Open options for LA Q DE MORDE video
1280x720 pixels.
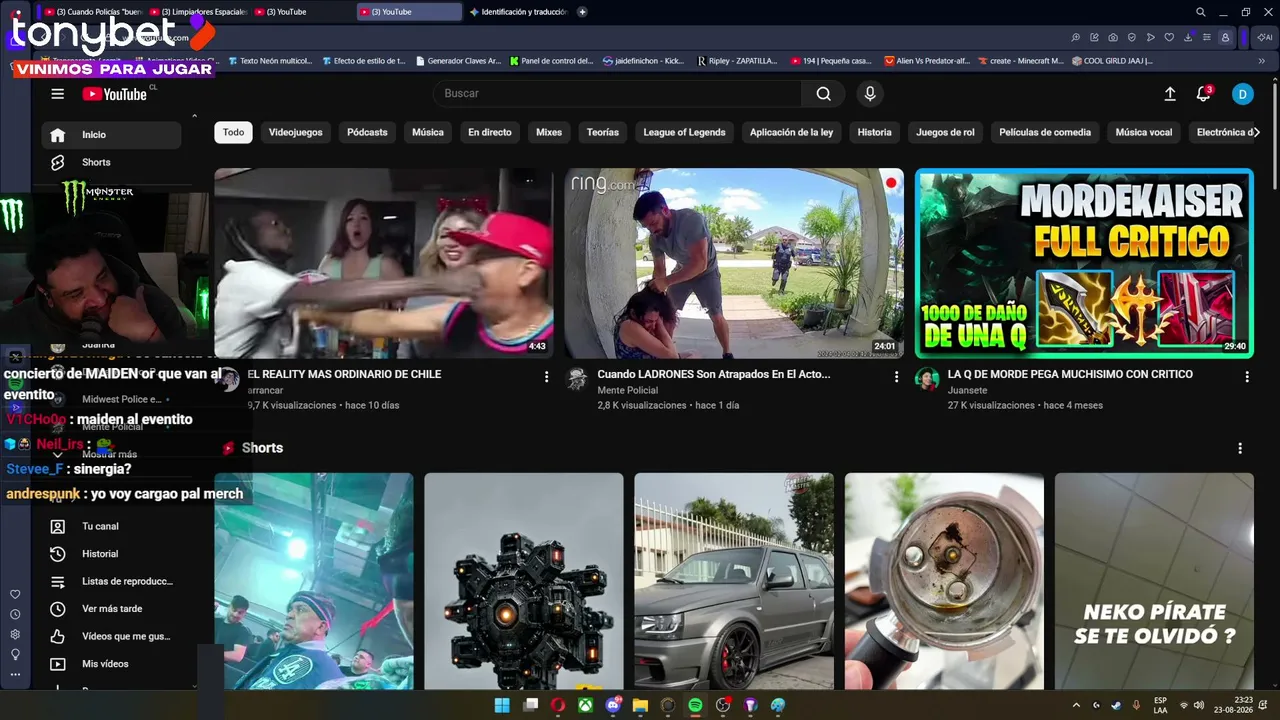[x=1246, y=377]
